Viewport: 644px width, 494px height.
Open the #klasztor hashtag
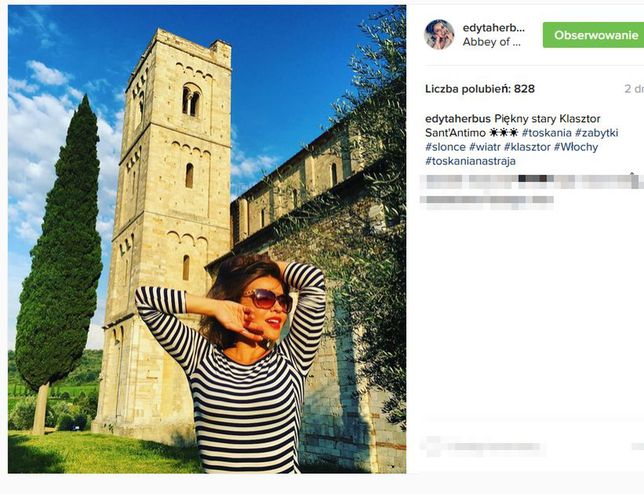click(527, 147)
